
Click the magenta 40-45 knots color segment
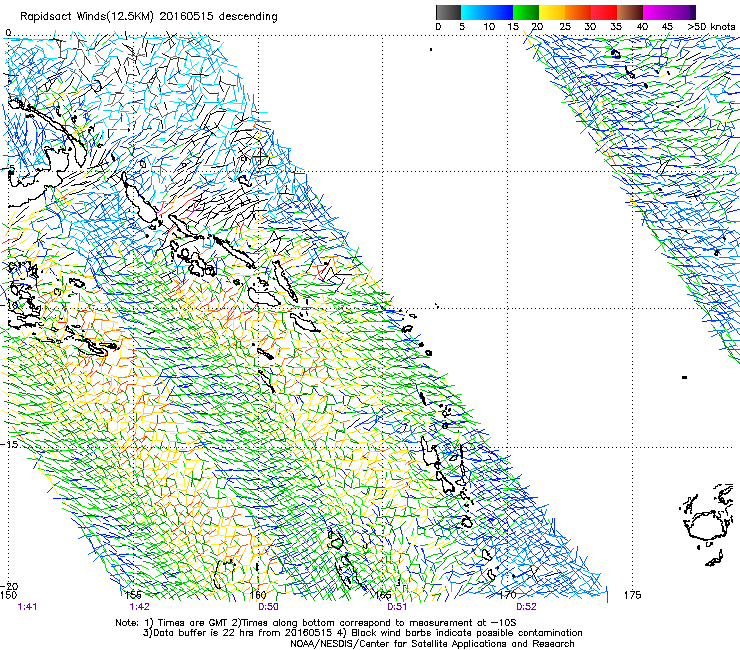point(656,12)
